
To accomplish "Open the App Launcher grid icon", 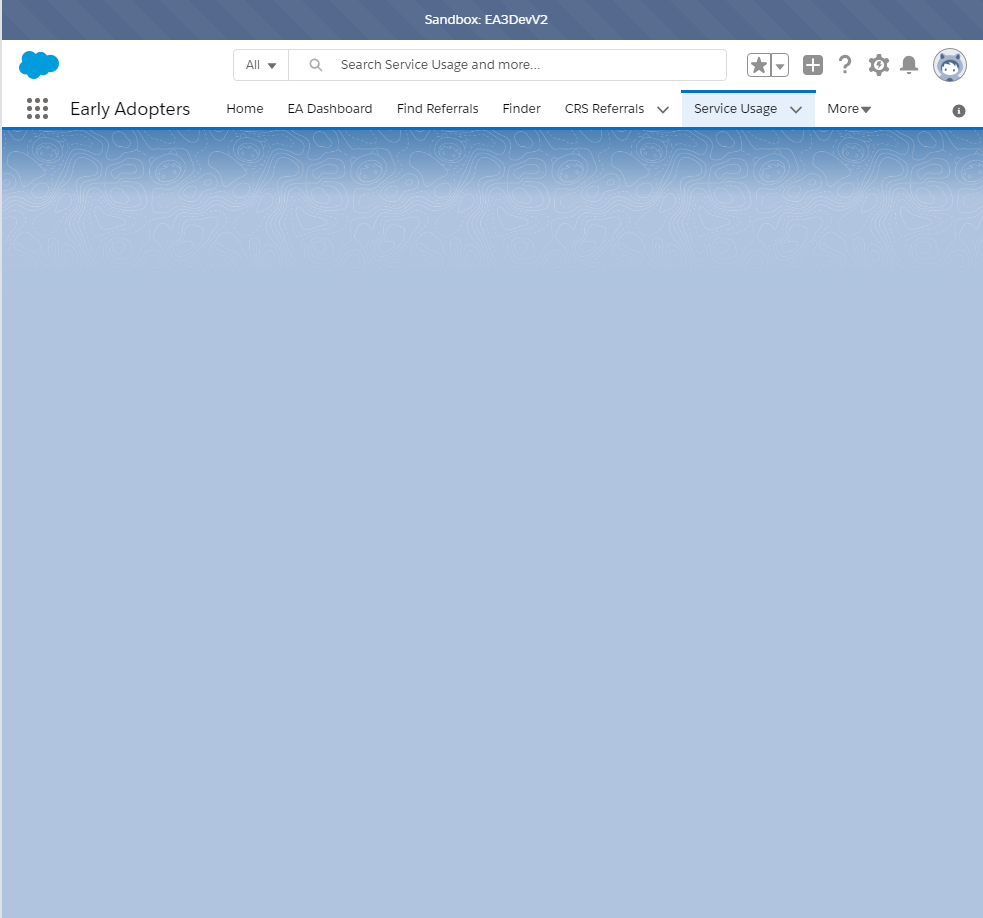I will (x=37, y=108).
